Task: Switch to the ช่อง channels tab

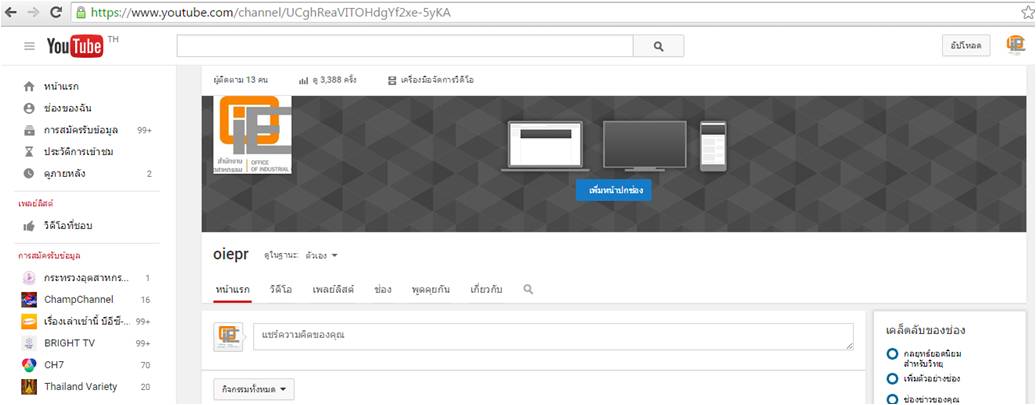Action: (383, 289)
